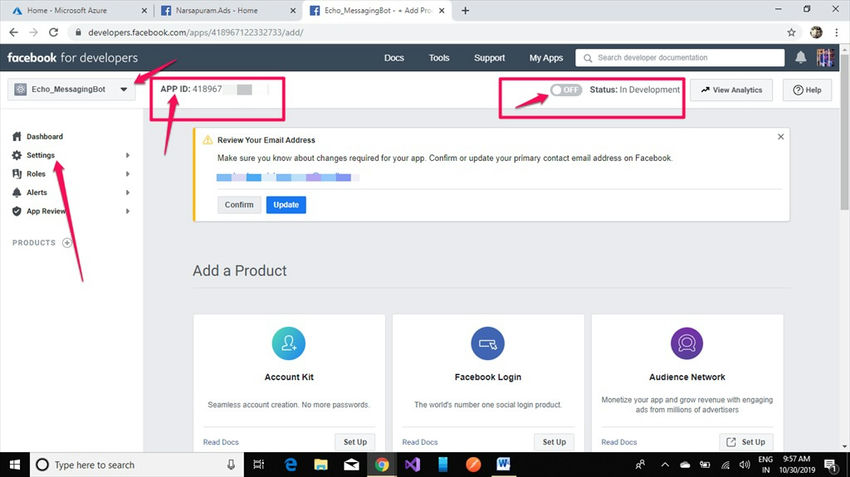Image resolution: width=850 pixels, height=477 pixels.
Task: Open Windows Start menu
Action: pos(15,465)
